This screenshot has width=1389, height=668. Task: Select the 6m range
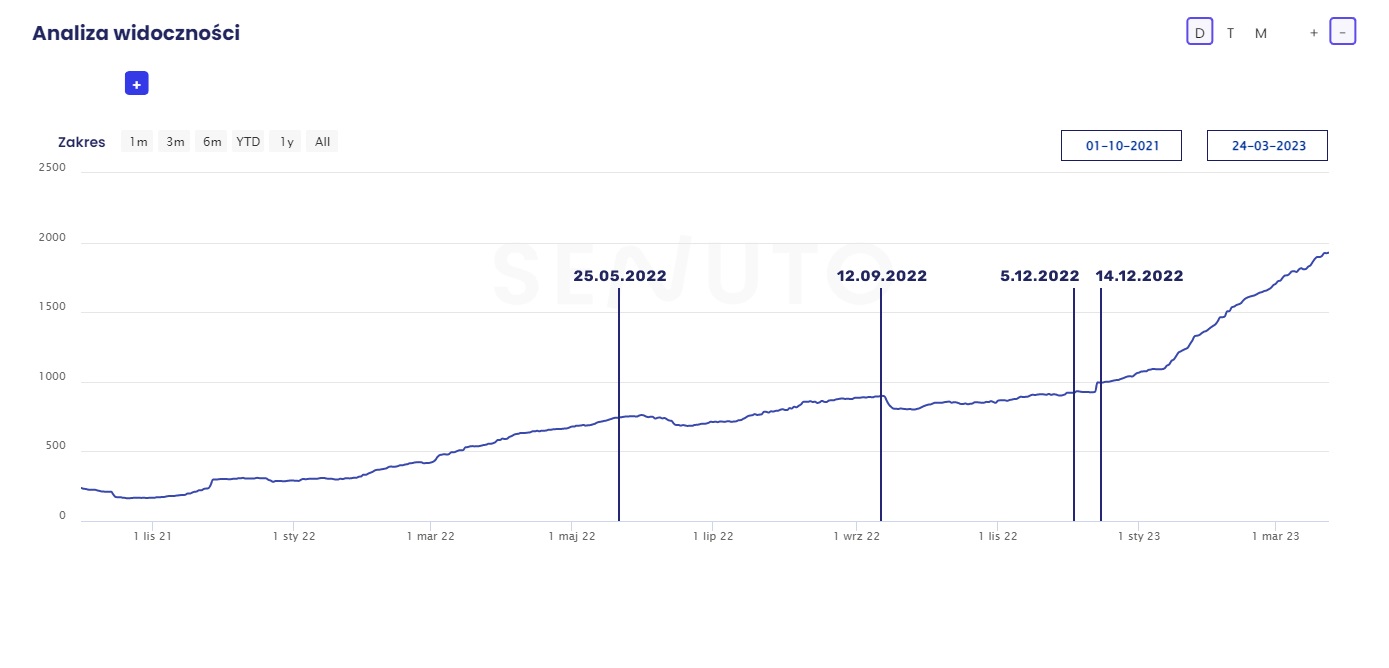pos(212,142)
